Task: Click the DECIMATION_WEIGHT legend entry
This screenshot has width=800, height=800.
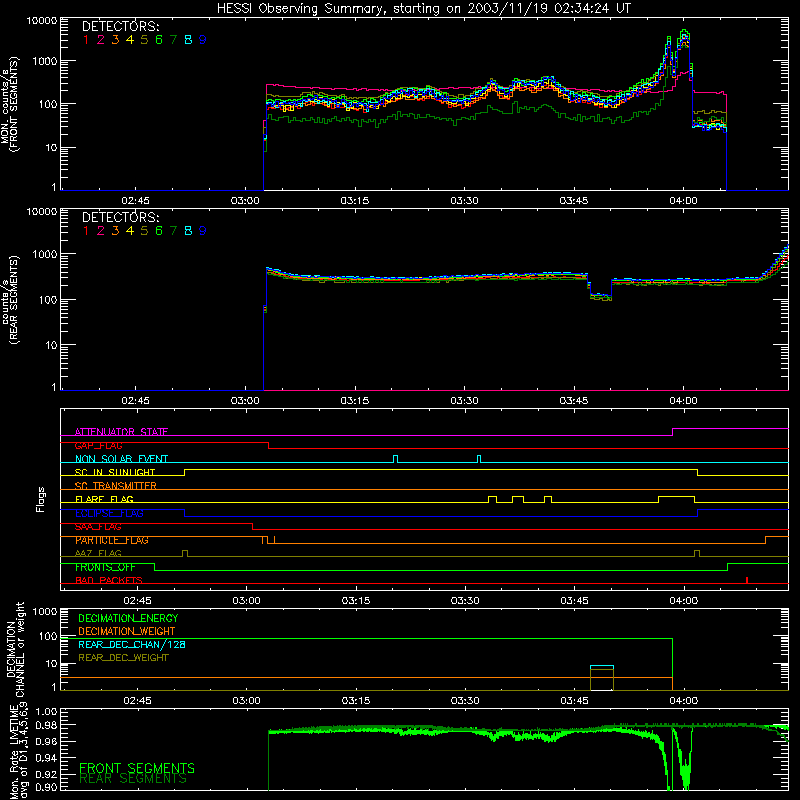Action: 127,632
